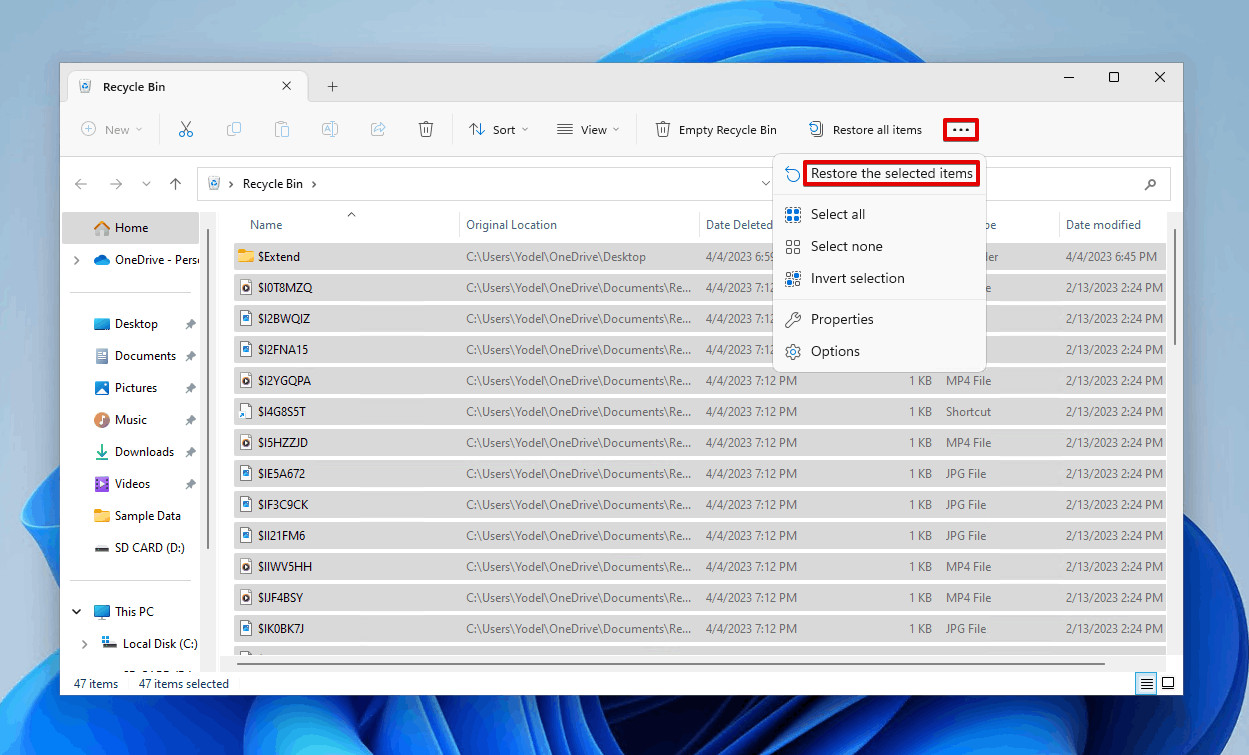Add a new tab with plus icon
The height and width of the screenshot is (755, 1249).
point(333,87)
